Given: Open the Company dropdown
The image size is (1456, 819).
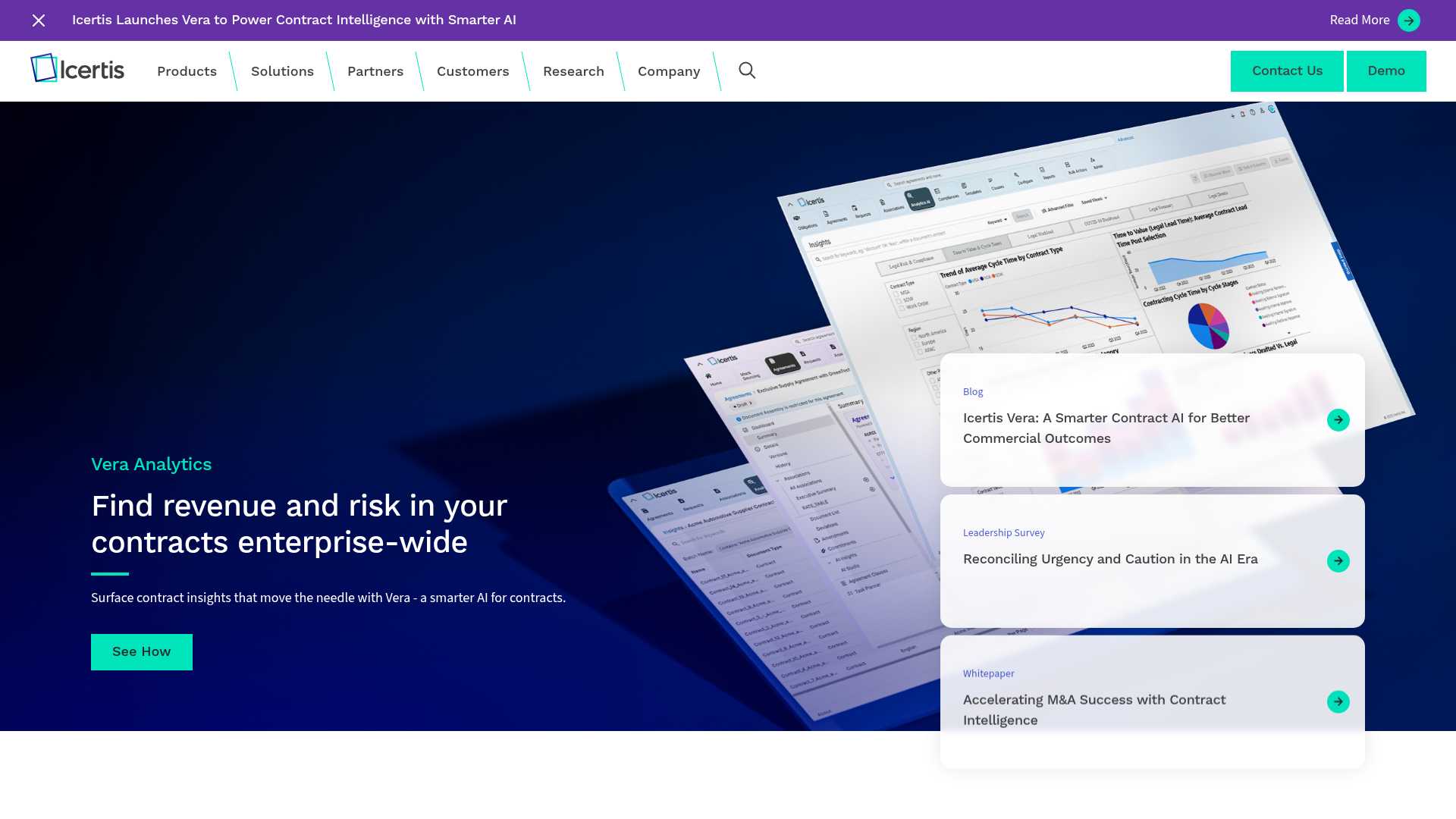Looking at the screenshot, I should click(x=669, y=71).
